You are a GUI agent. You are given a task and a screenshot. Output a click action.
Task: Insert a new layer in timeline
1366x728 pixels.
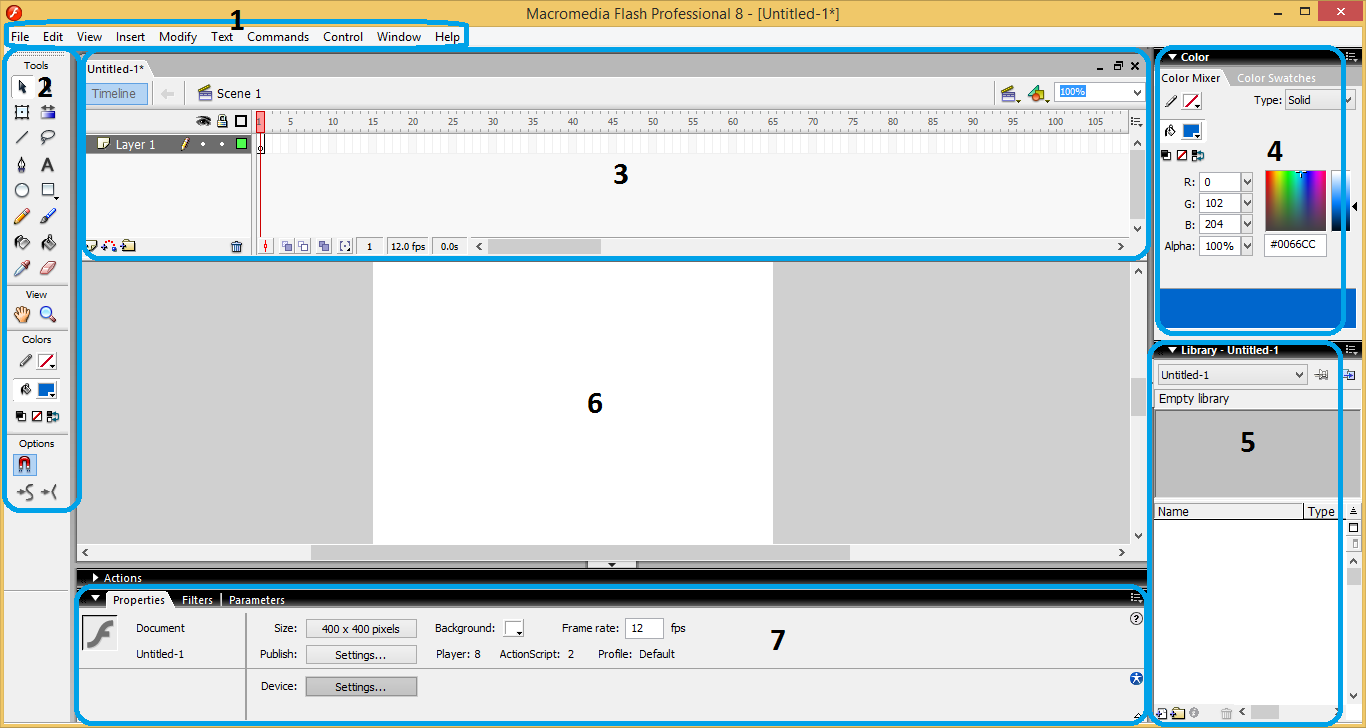(x=92, y=246)
